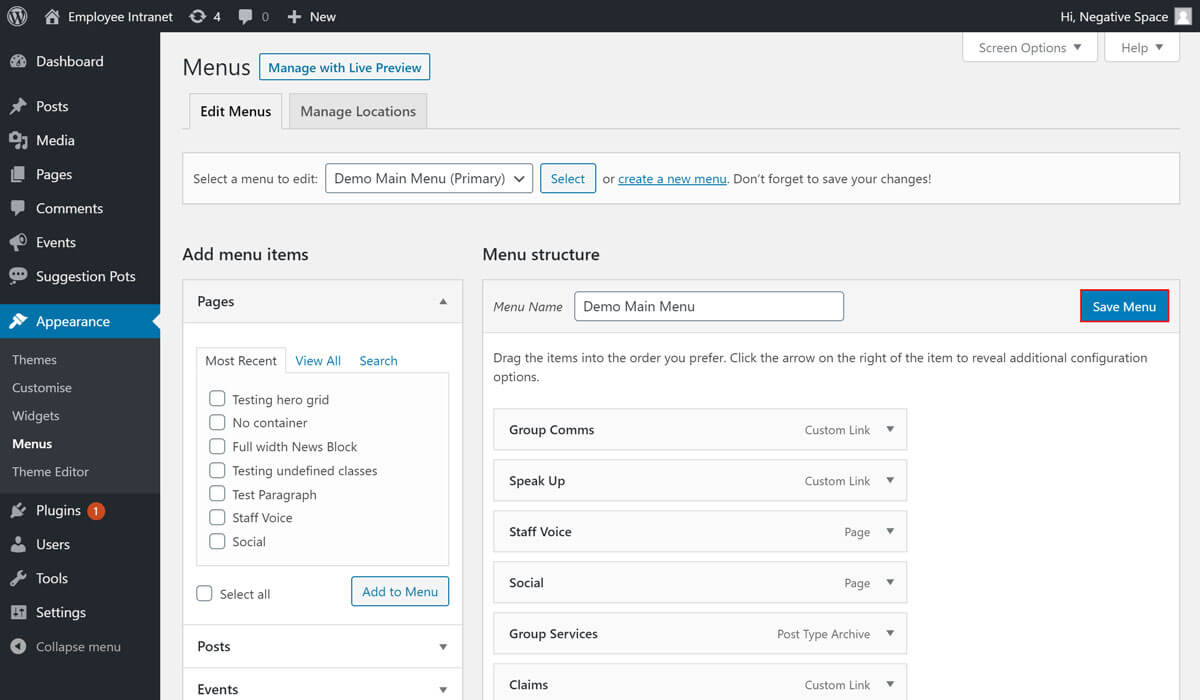The width and height of the screenshot is (1200, 700).
Task: Tick the Staff Voice page checkbox
Action: click(217, 517)
